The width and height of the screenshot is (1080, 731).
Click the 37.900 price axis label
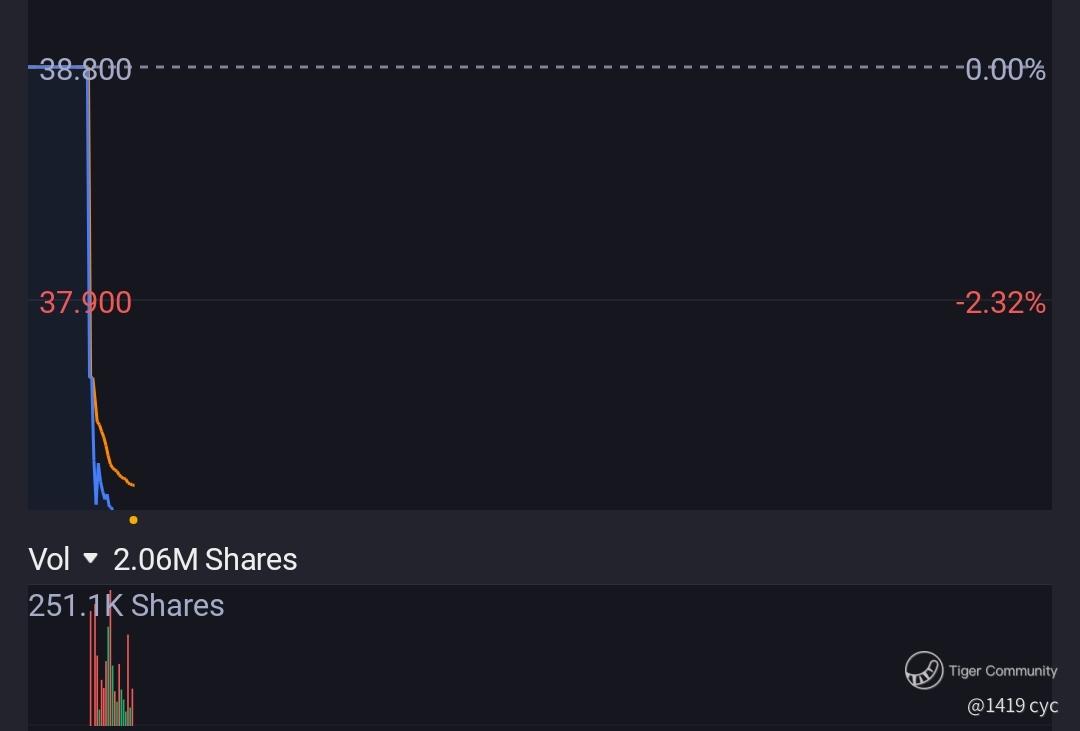click(x=85, y=302)
